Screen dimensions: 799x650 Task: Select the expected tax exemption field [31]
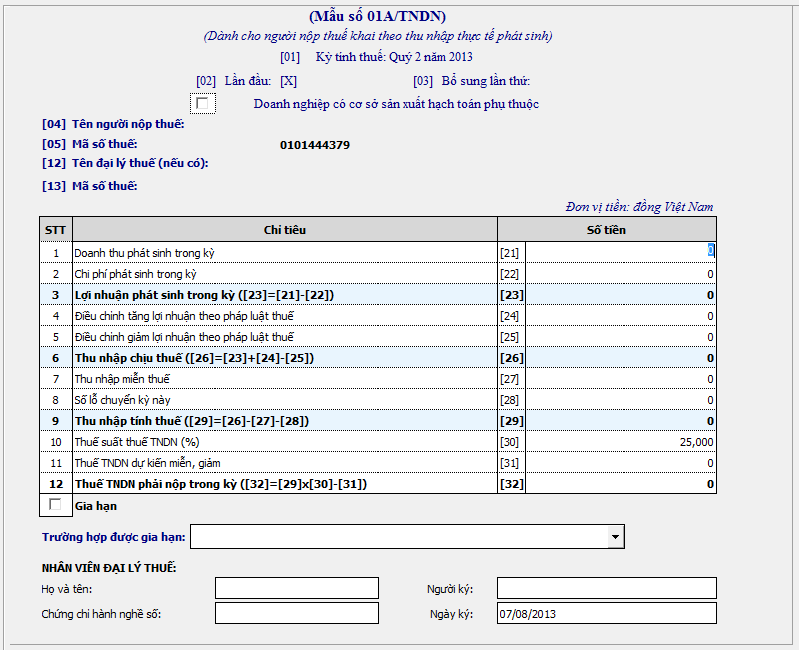(x=620, y=463)
